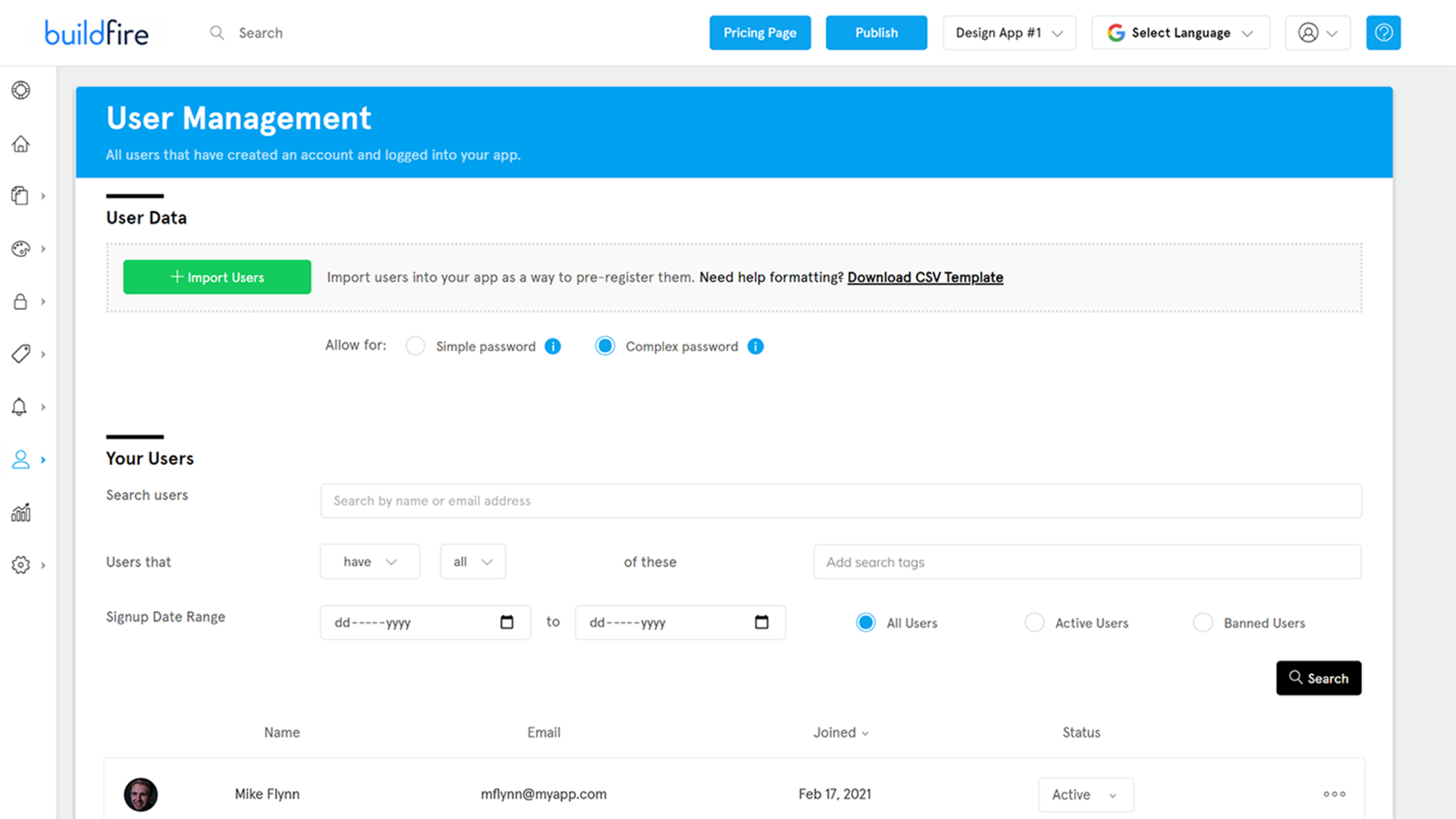Viewport: 1456px width, 819px height.
Task: Click the Search button in Your Users
Action: point(1318,678)
